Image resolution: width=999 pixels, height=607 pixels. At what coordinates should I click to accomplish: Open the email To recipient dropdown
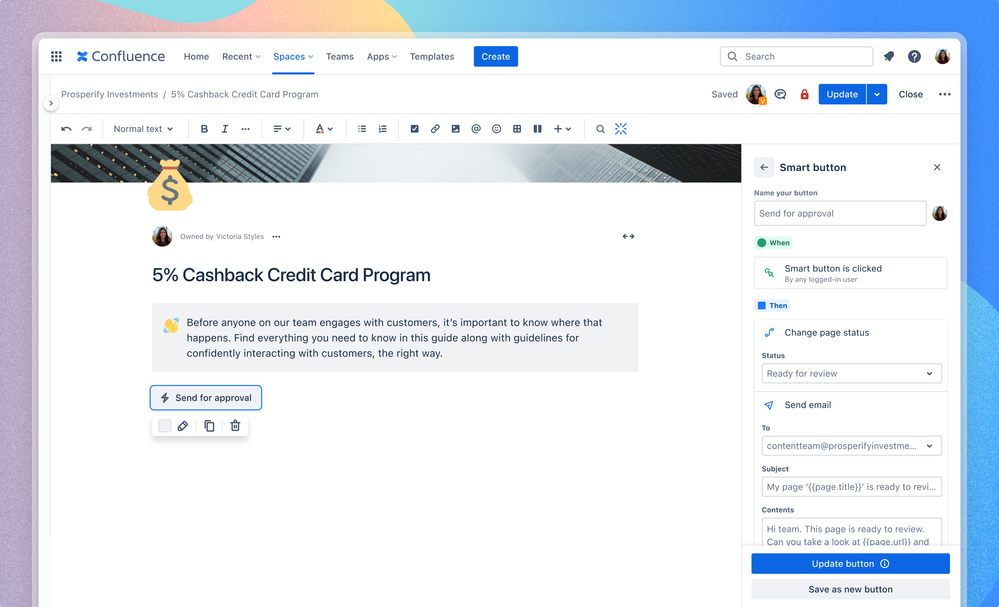(851, 446)
